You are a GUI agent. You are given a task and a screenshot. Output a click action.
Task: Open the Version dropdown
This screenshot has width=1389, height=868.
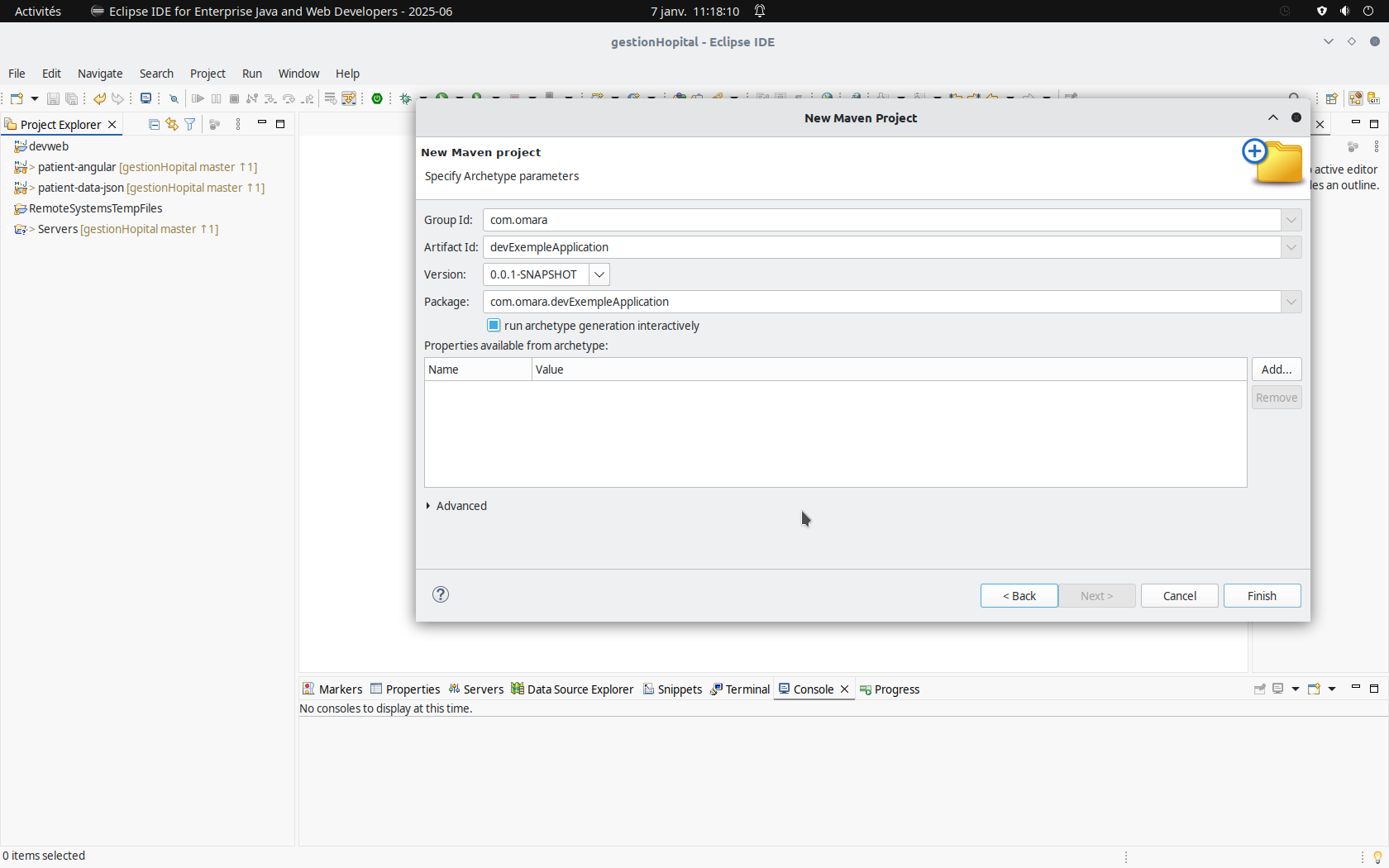[599, 274]
